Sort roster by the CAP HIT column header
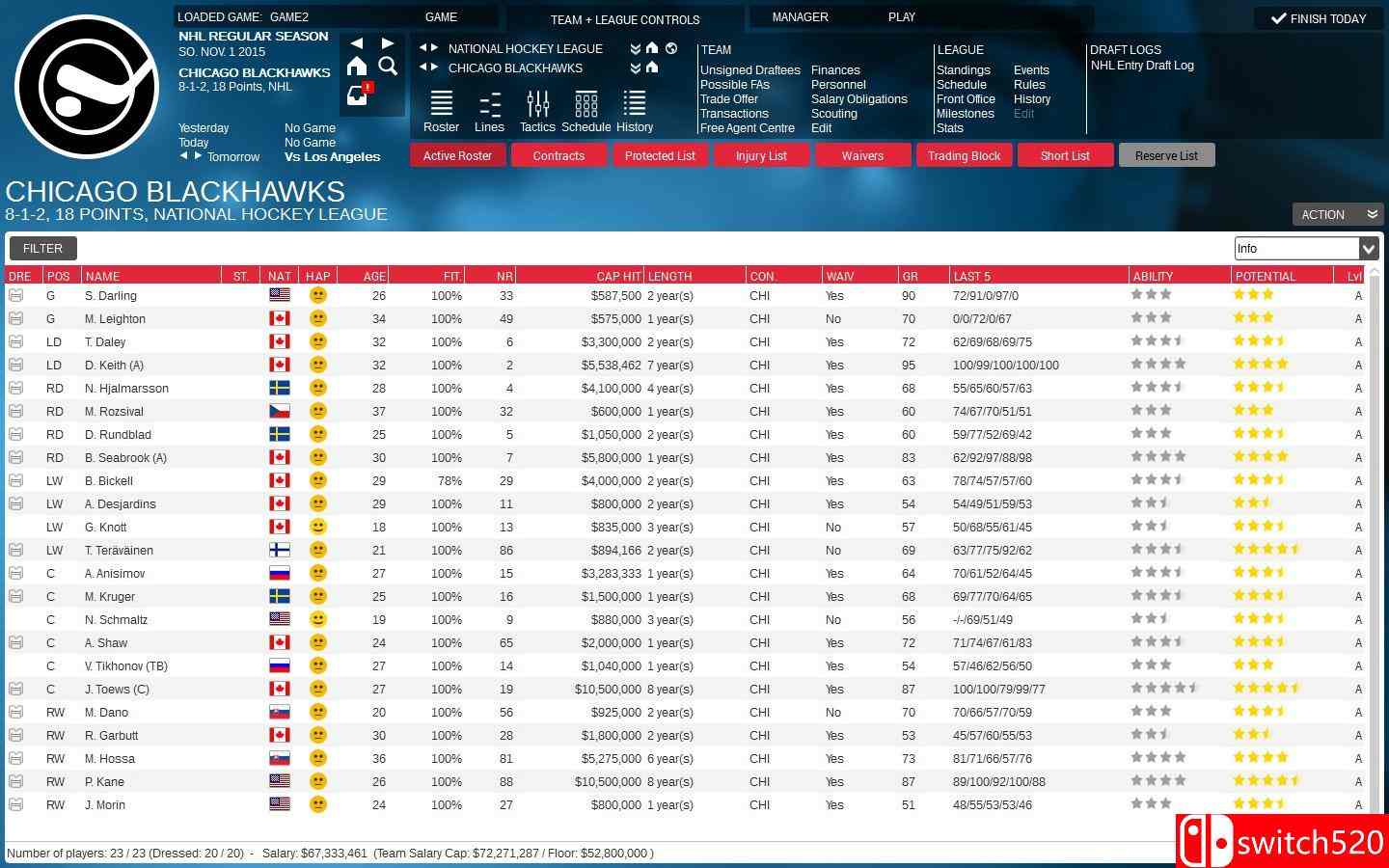The height and width of the screenshot is (868, 1389). (x=617, y=276)
